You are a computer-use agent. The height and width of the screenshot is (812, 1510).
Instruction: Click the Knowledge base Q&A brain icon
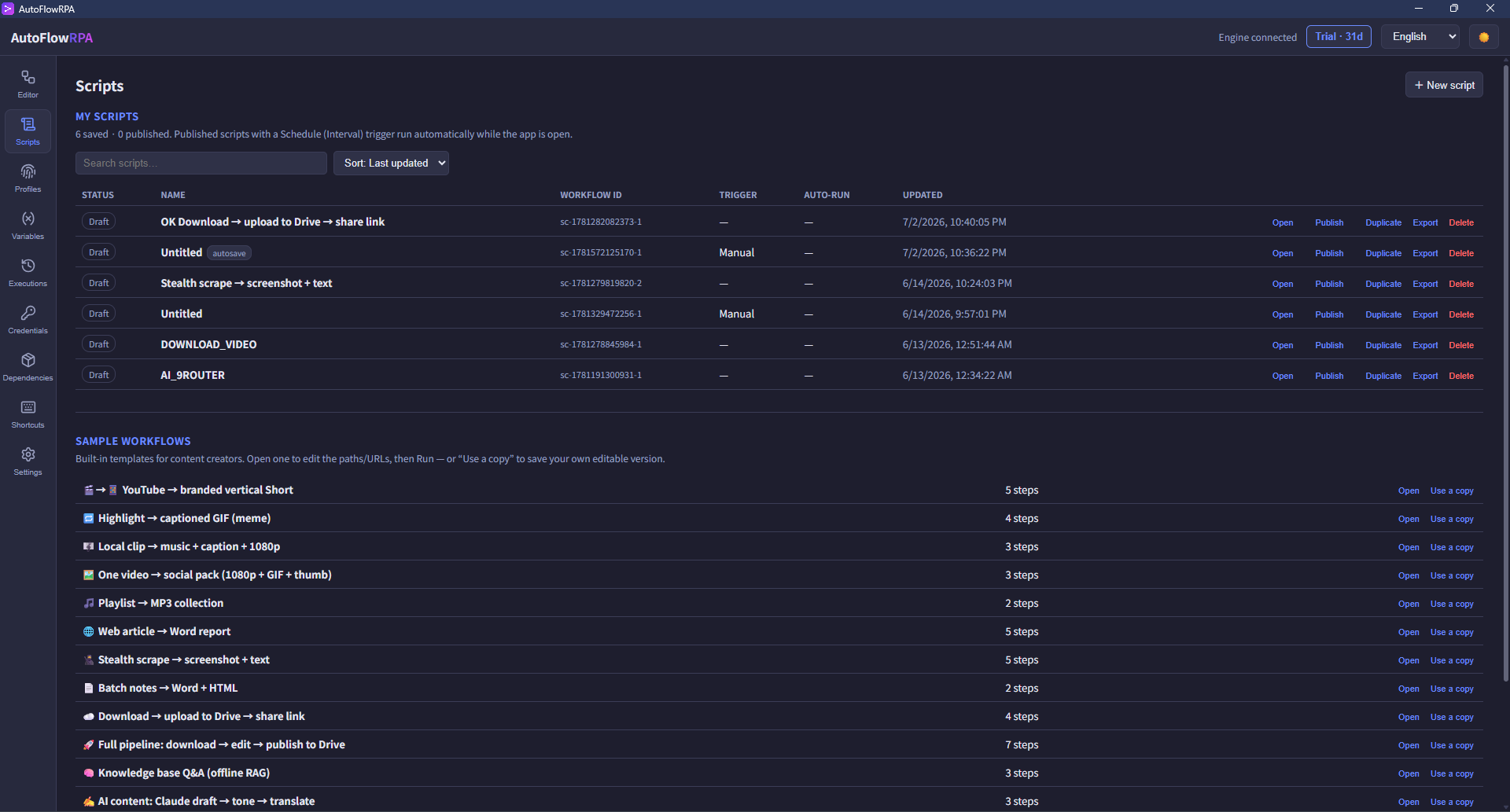click(89, 773)
